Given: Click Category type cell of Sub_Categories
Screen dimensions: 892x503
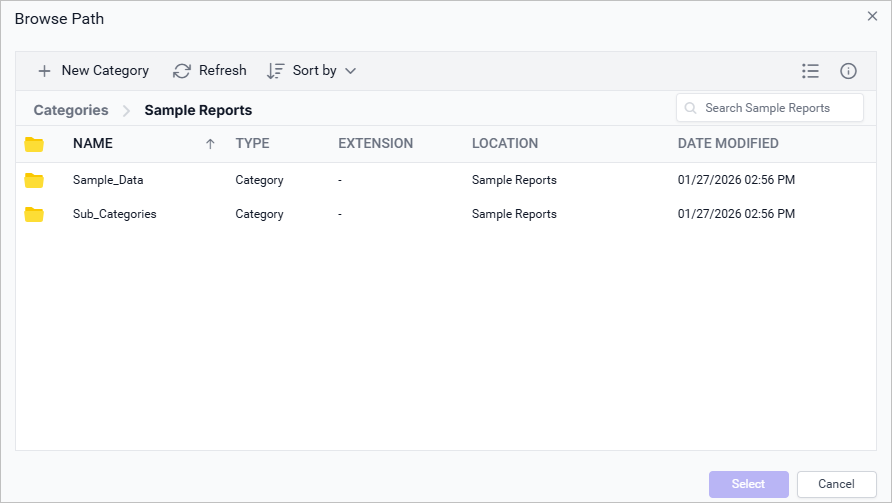Looking at the screenshot, I should pyautogui.click(x=259, y=214).
